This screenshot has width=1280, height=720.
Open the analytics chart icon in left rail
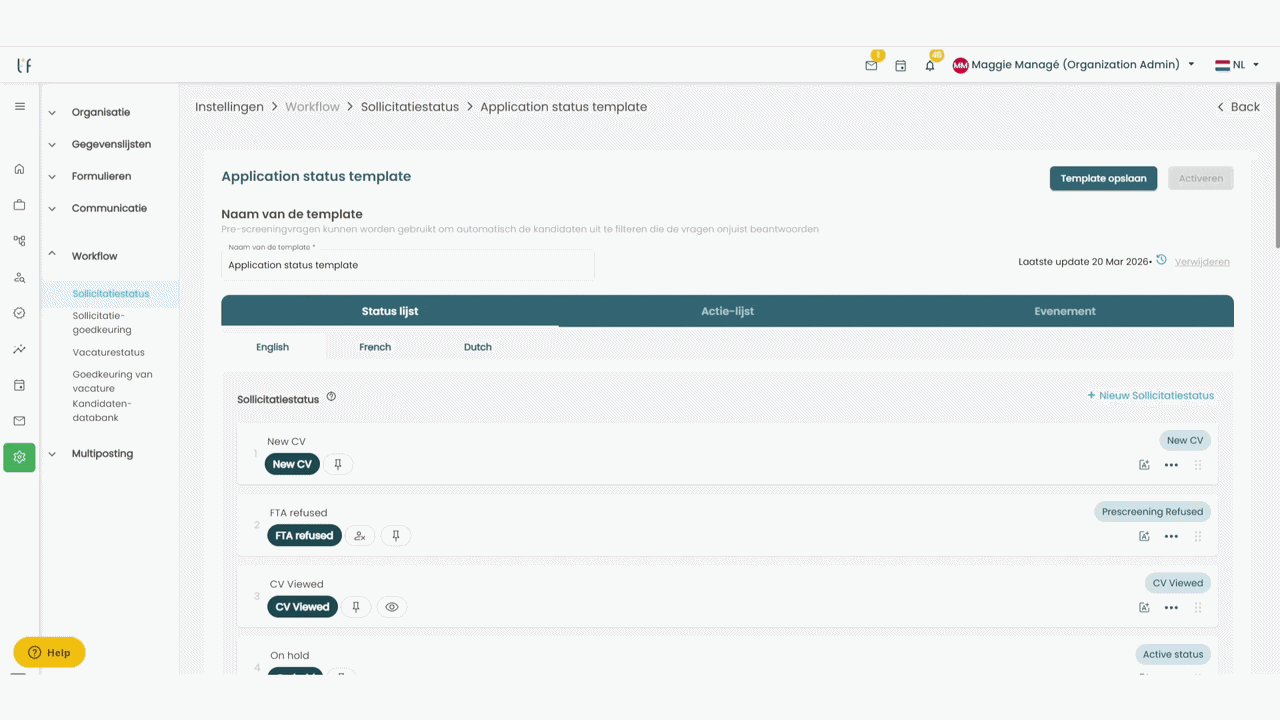point(19,349)
